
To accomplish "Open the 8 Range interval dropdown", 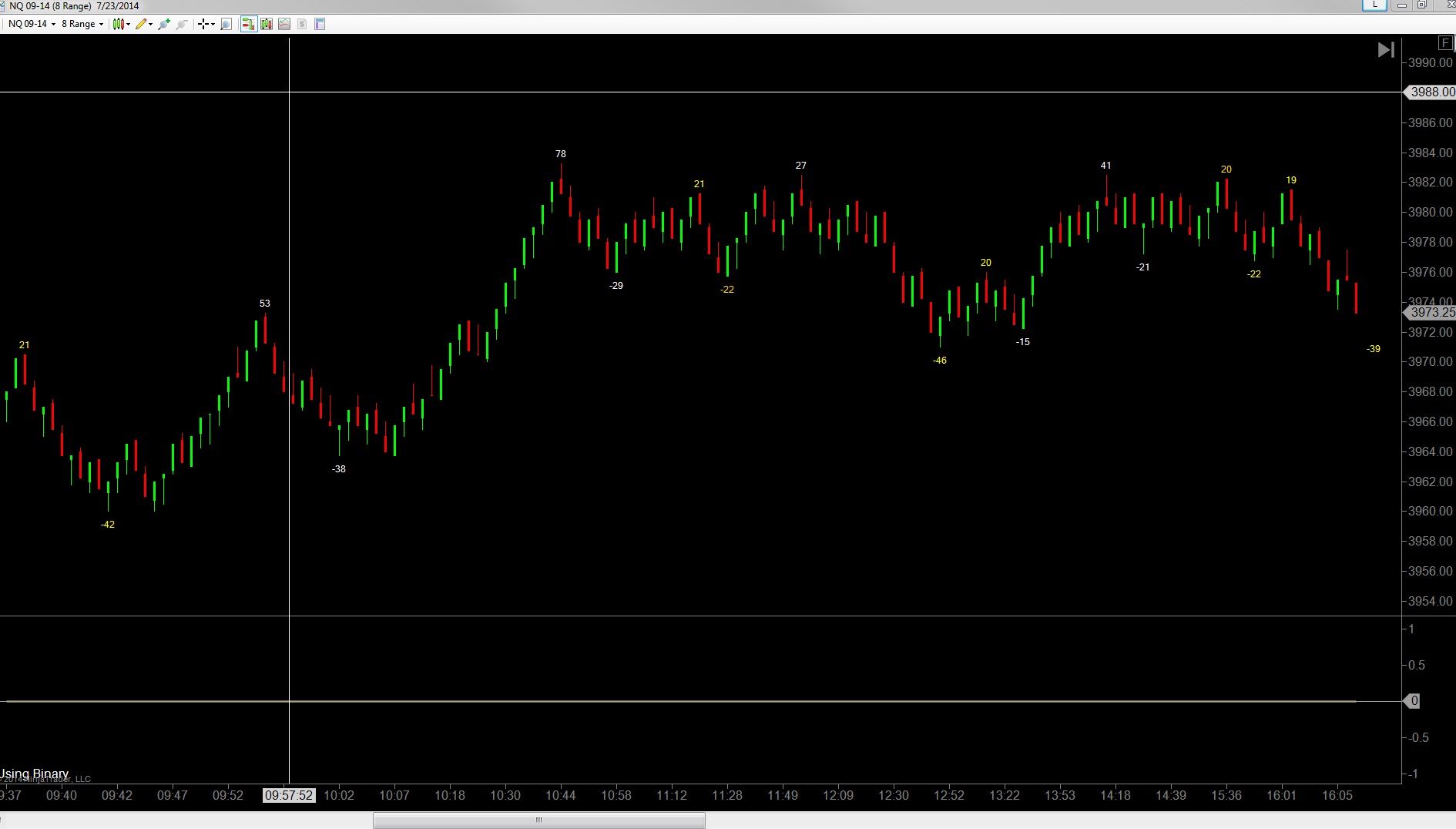I will [x=82, y=24].
